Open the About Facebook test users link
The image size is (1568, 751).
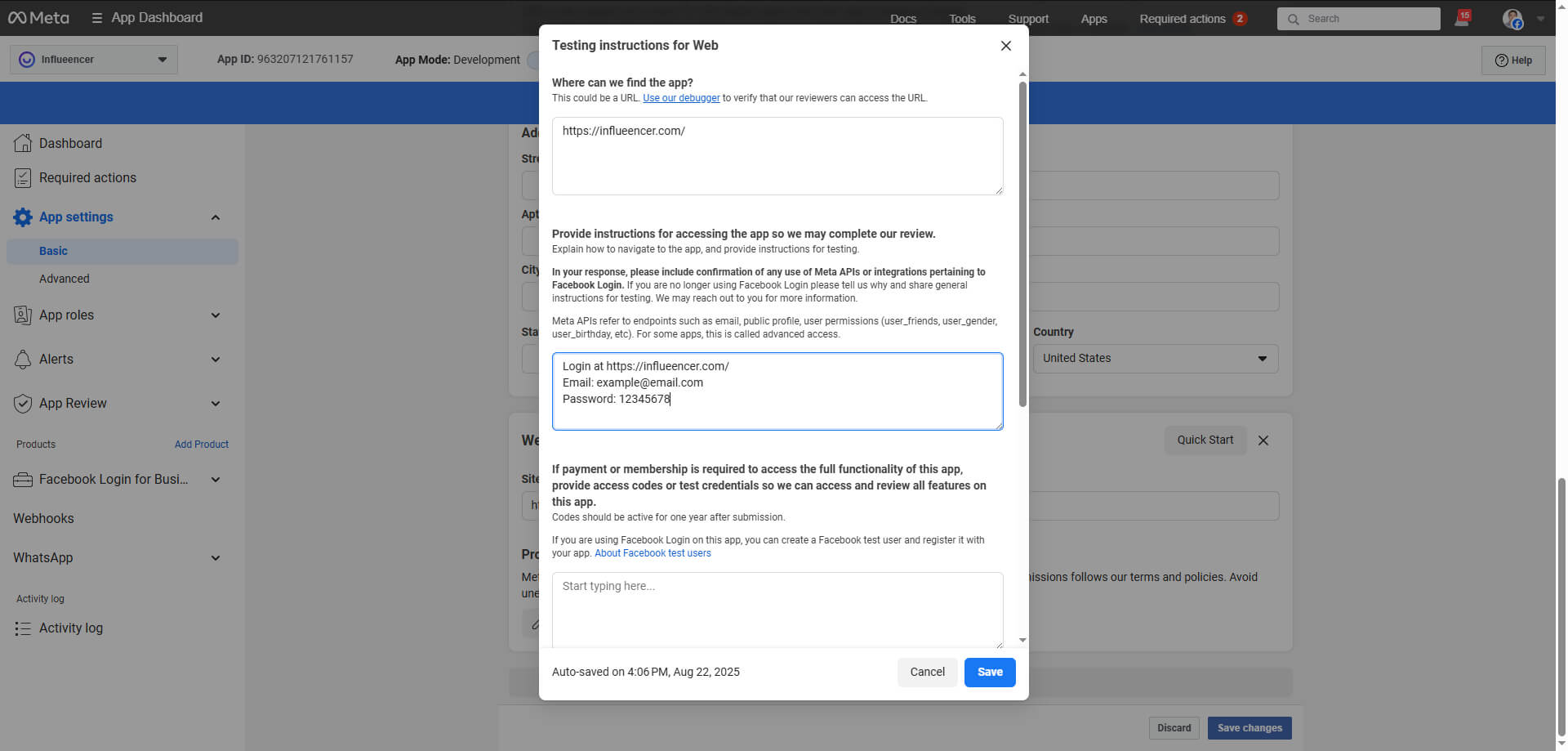tap(653, 553)
